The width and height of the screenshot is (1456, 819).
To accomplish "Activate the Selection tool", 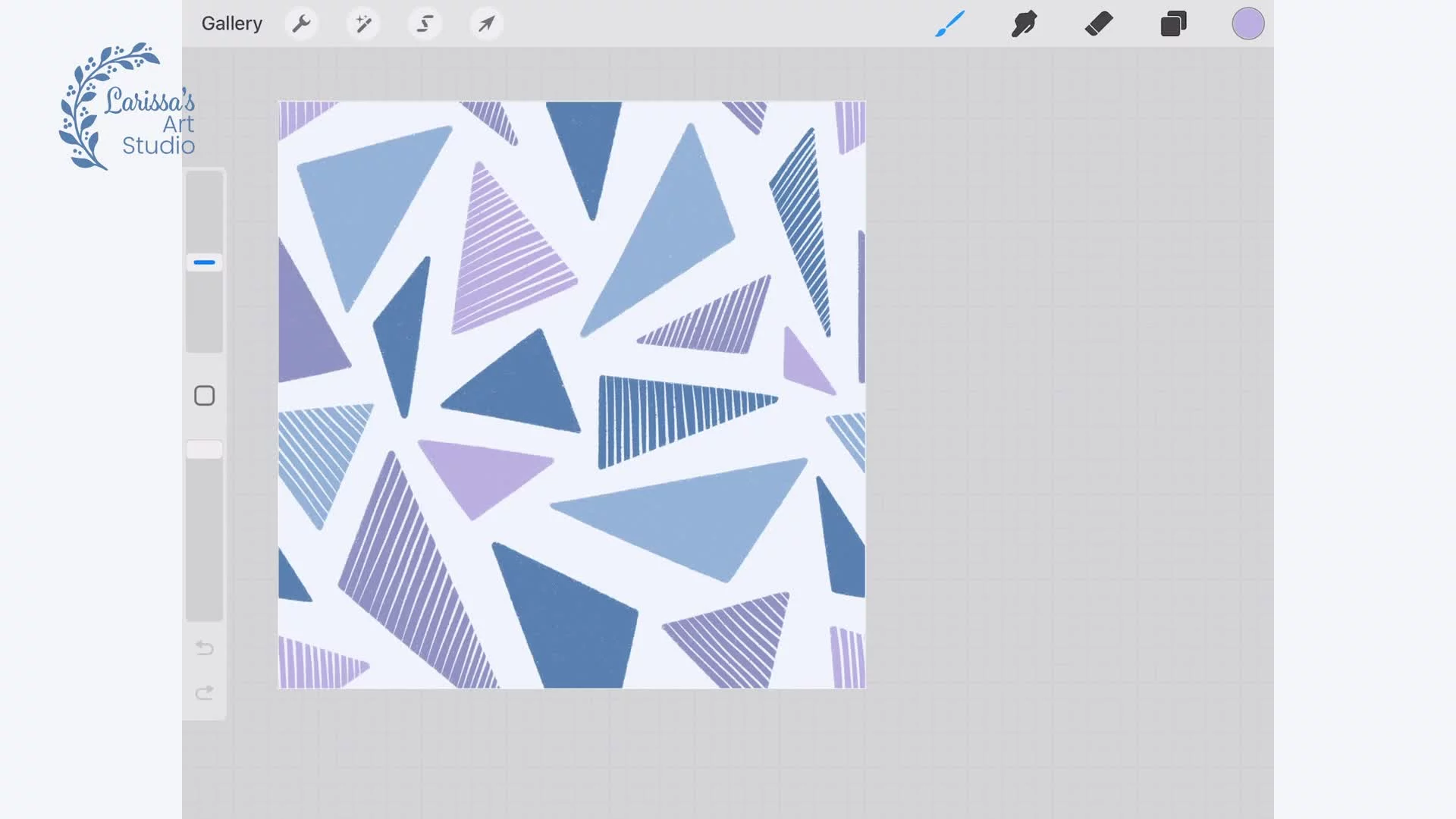I will point(425,24).
